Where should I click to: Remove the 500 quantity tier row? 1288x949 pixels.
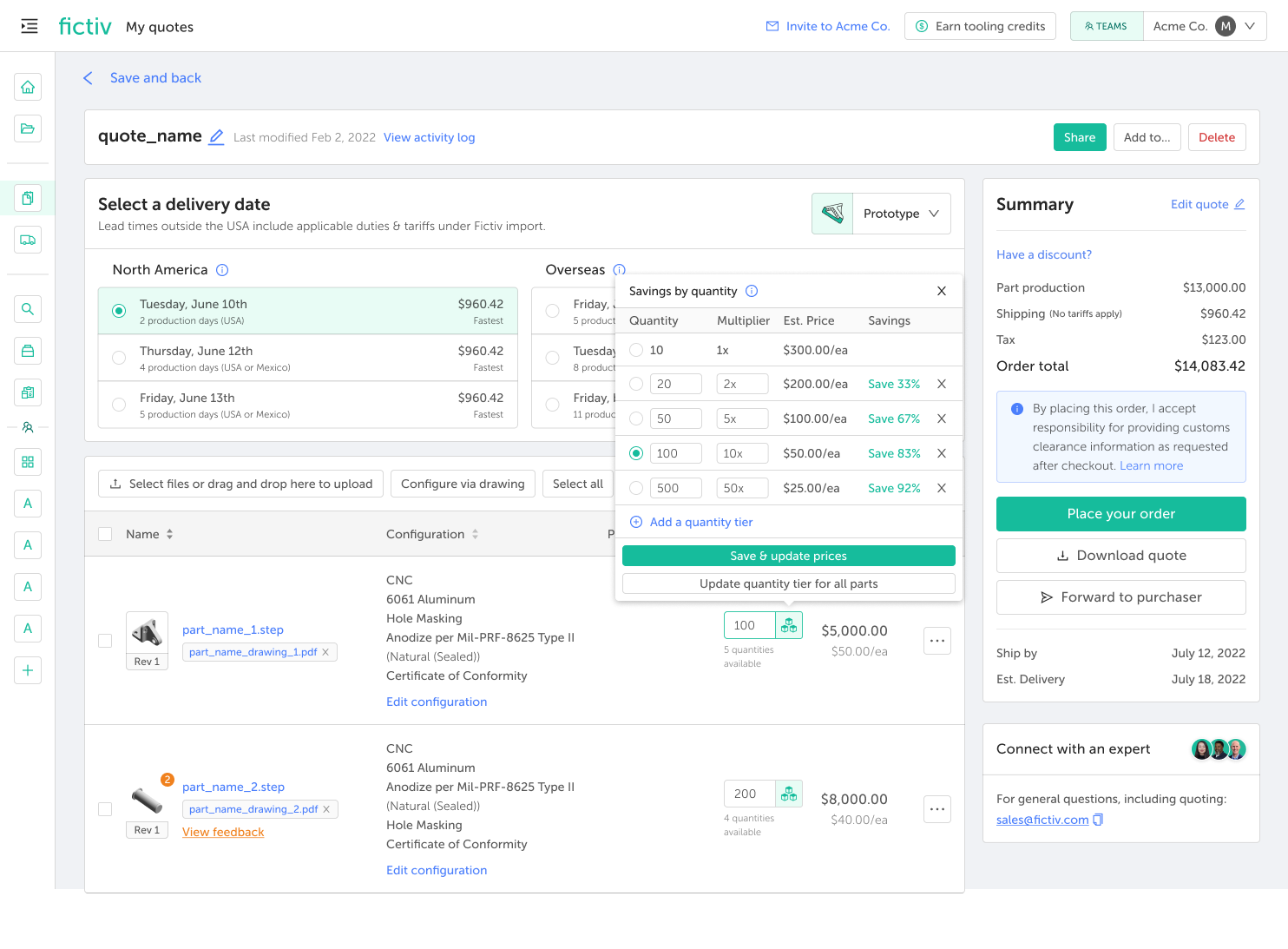click(x=942, y=488)
